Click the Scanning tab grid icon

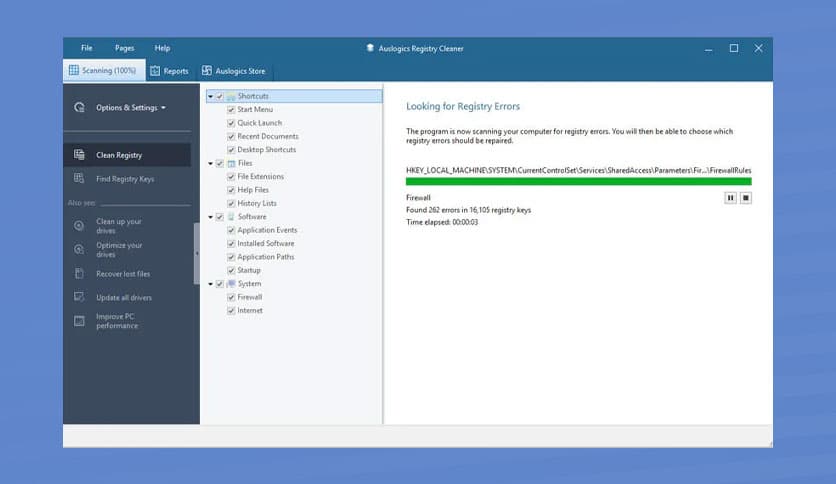[74, 70]
